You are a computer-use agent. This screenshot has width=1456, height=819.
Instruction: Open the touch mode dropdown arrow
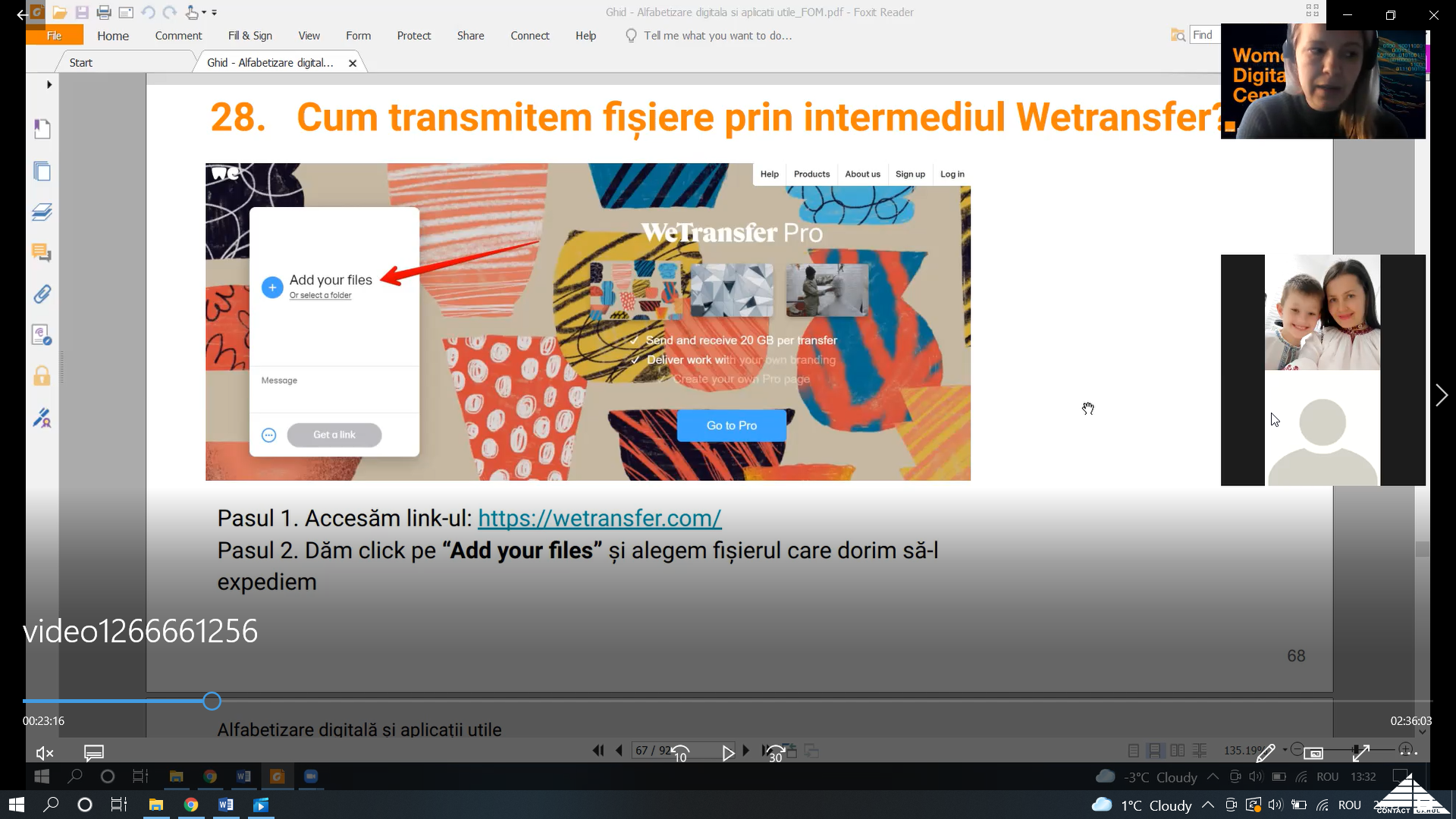(204, 12)
